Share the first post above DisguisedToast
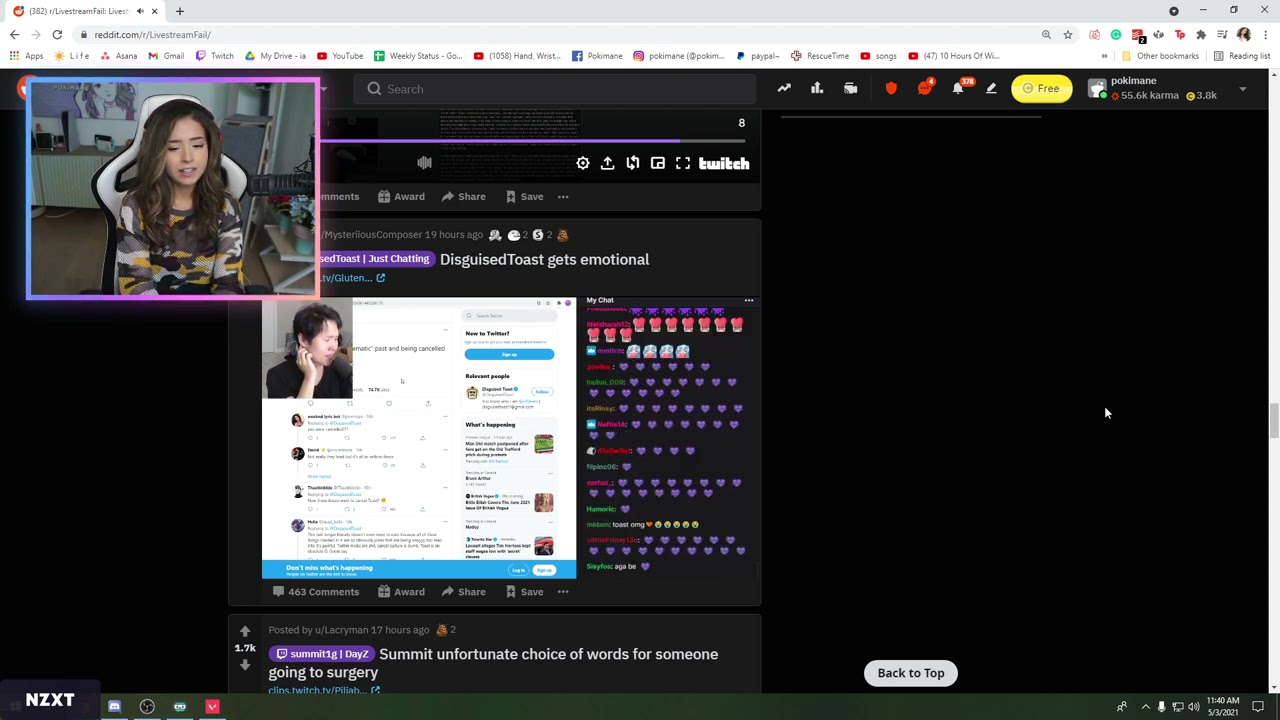 tap(463, 197)
